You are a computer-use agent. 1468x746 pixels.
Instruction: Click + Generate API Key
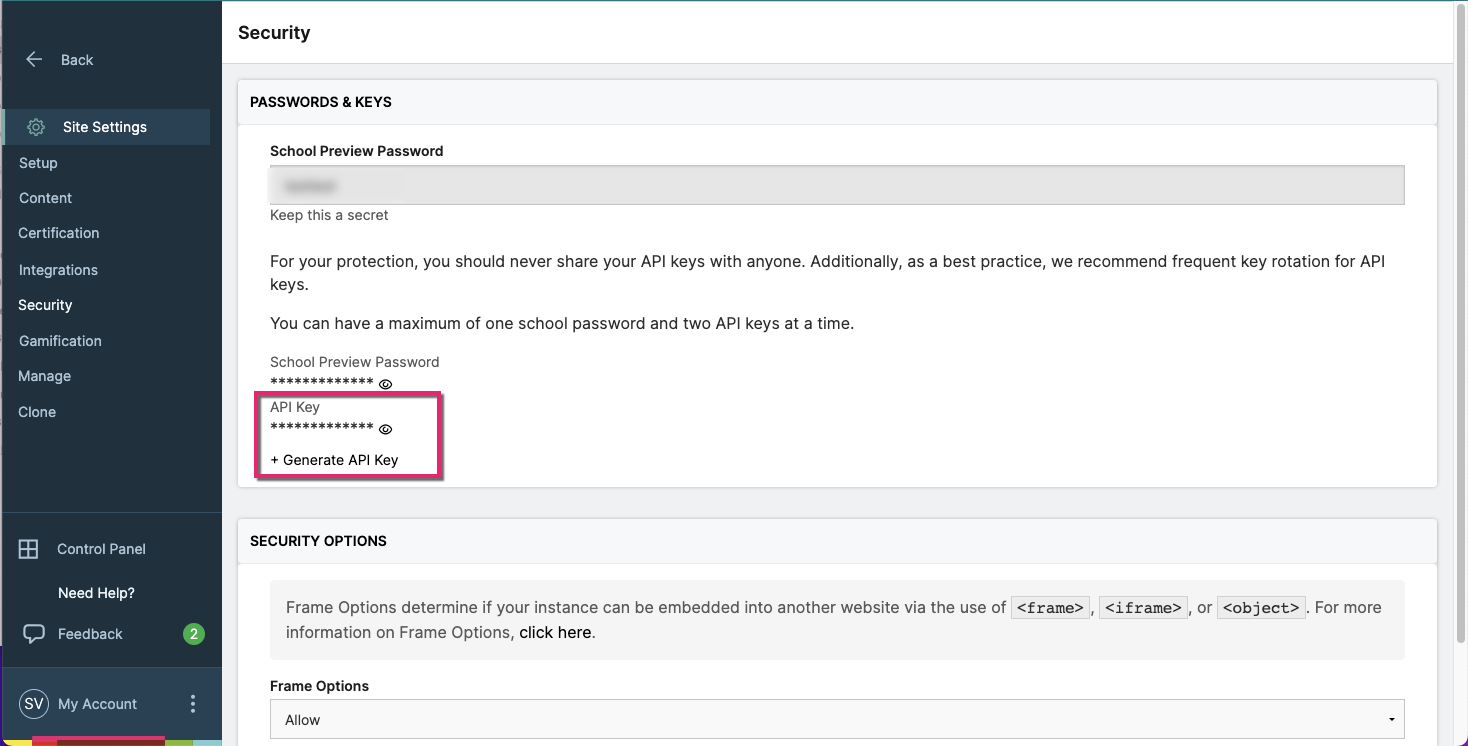point(334,460)
